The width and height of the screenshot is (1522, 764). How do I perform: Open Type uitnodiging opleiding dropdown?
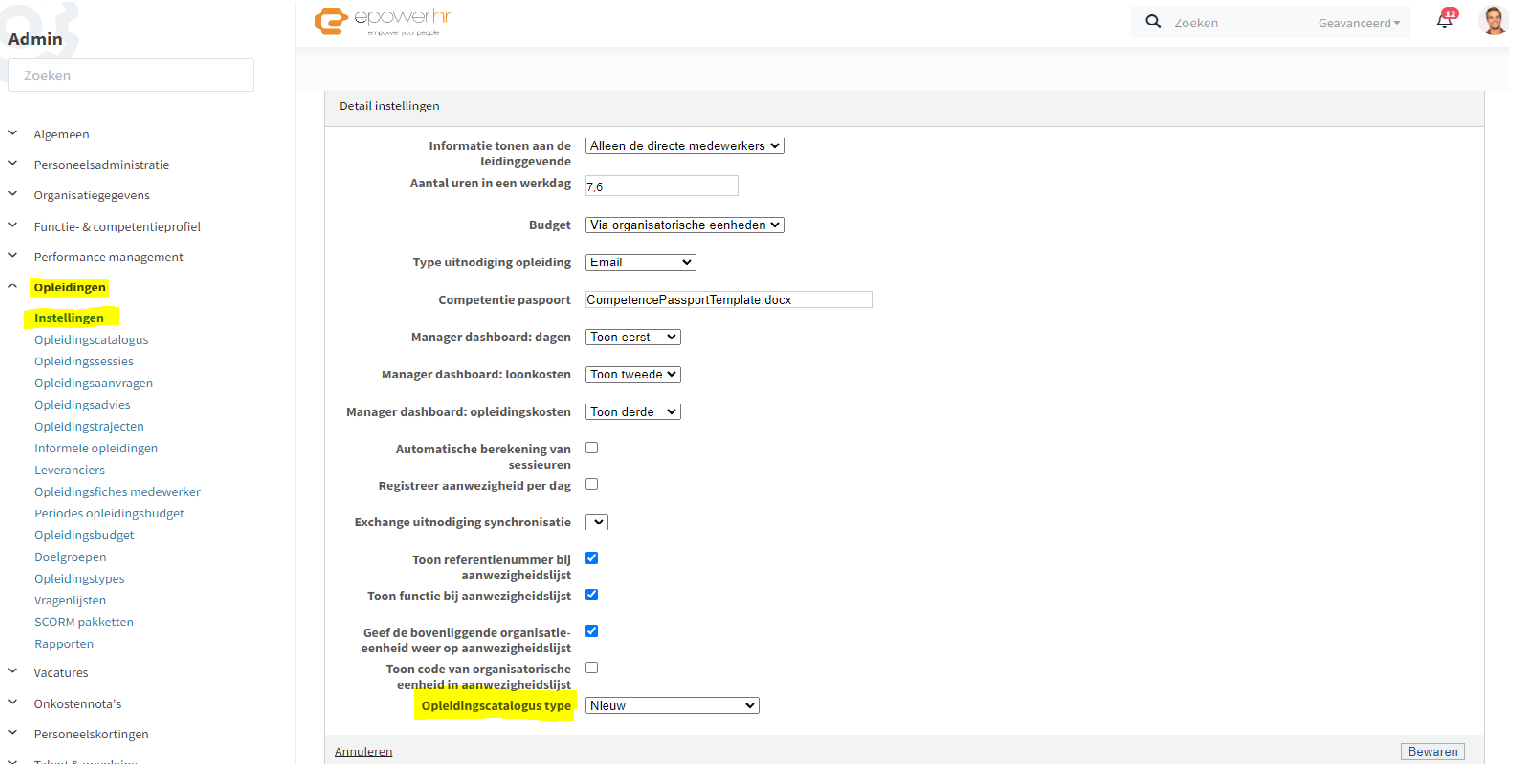click(x=640, y=262)
